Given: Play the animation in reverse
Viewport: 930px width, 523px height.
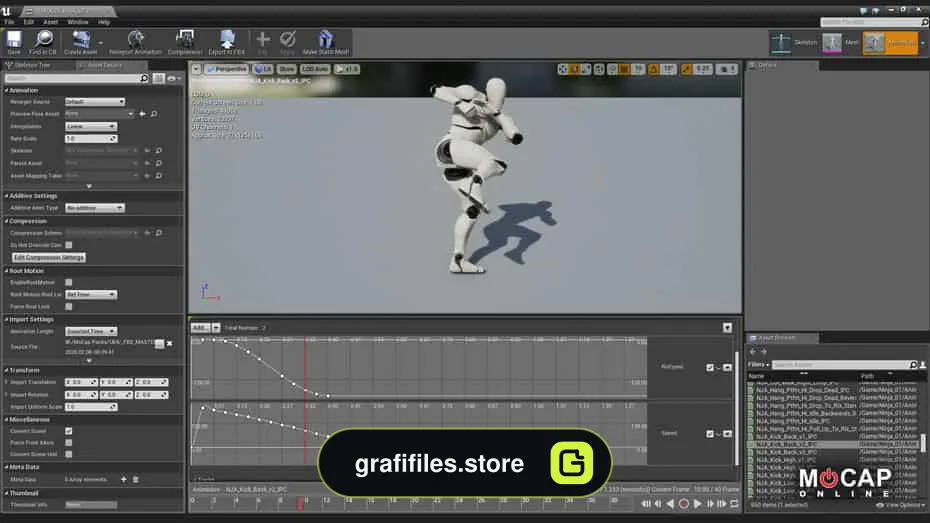Looking at the screenshot, I should (670, 503).
